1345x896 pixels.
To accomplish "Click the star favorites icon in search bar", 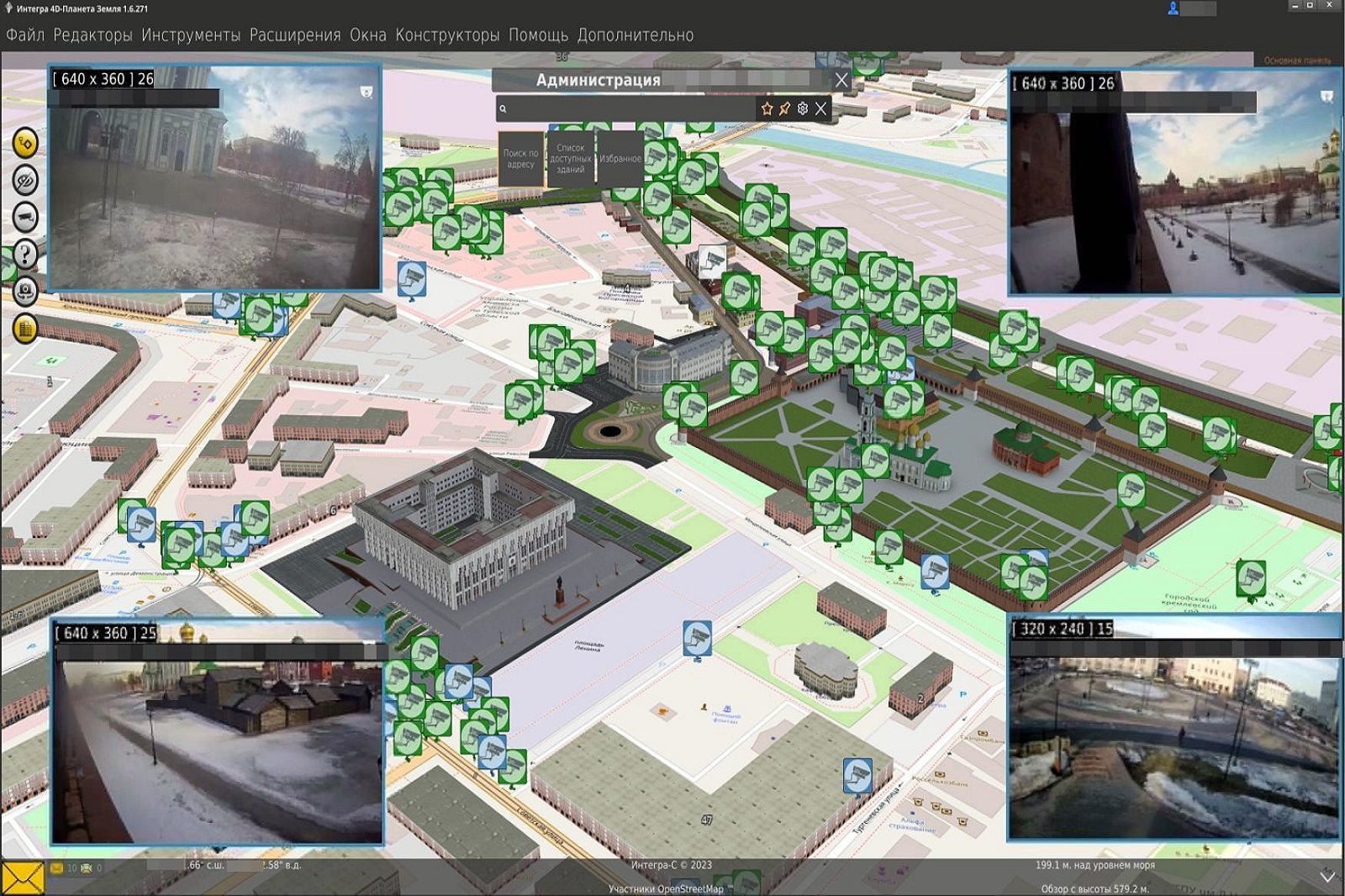I will tap(767, 108).
